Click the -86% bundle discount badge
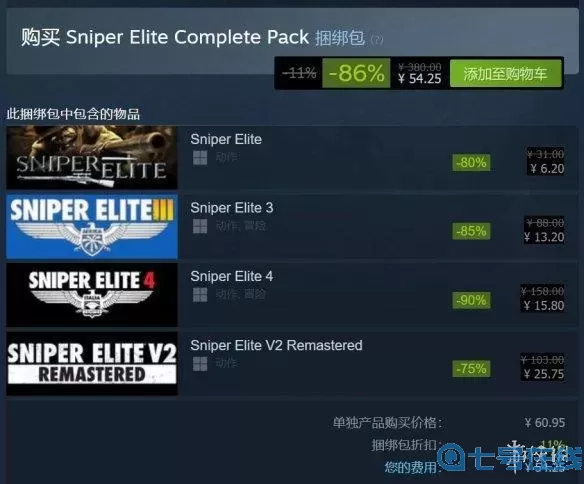584x484 pixels. click(356, 73)
